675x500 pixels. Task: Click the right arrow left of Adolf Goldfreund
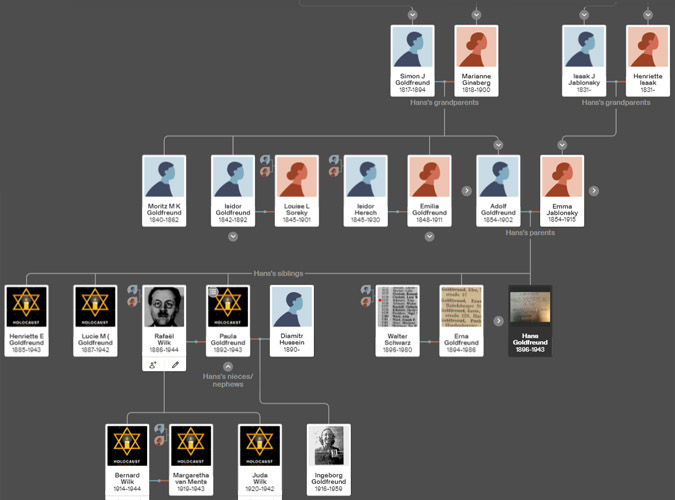coord(467,191)
